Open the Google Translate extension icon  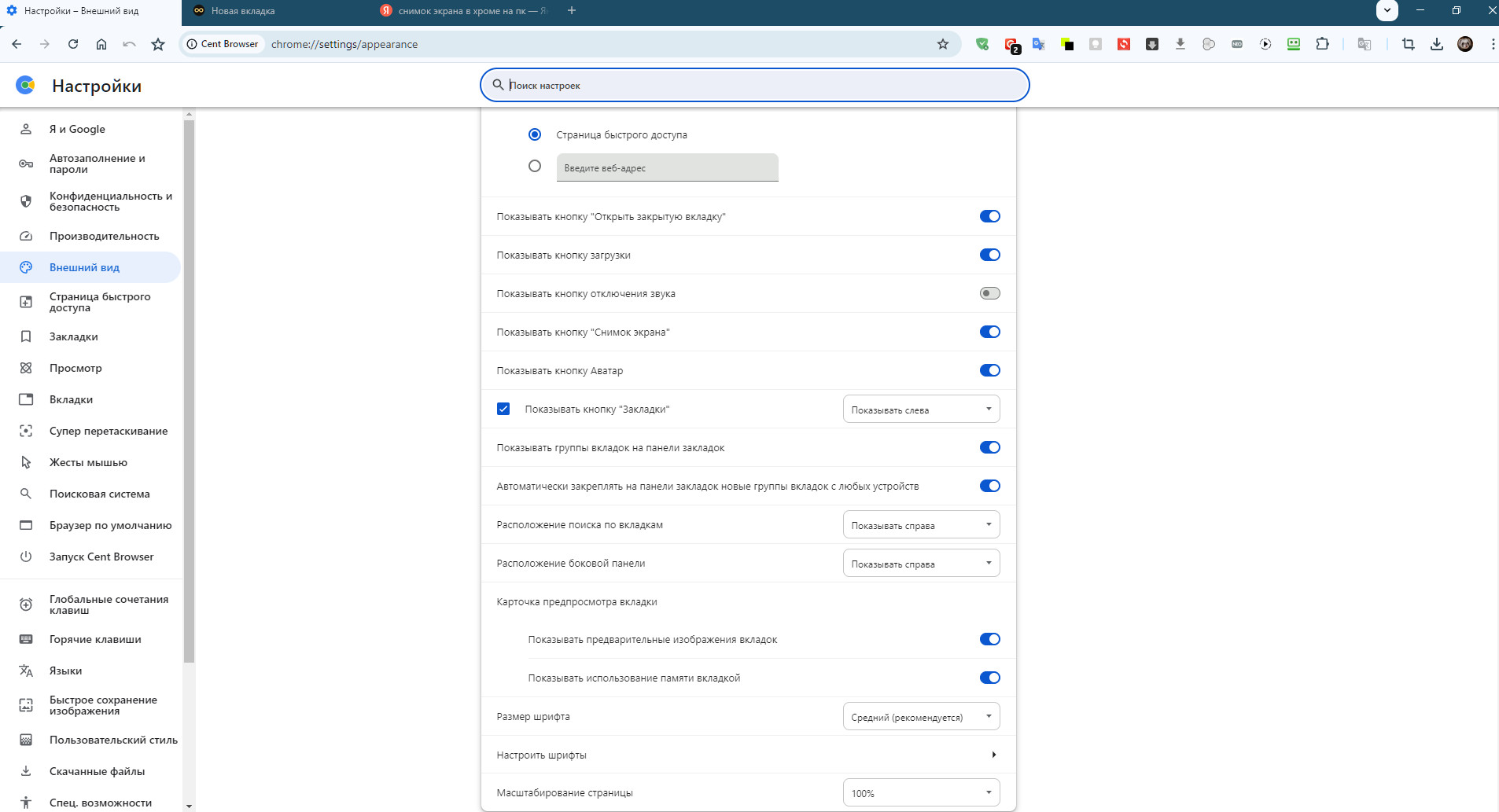pyautogui.click(x=1039, y=44)
